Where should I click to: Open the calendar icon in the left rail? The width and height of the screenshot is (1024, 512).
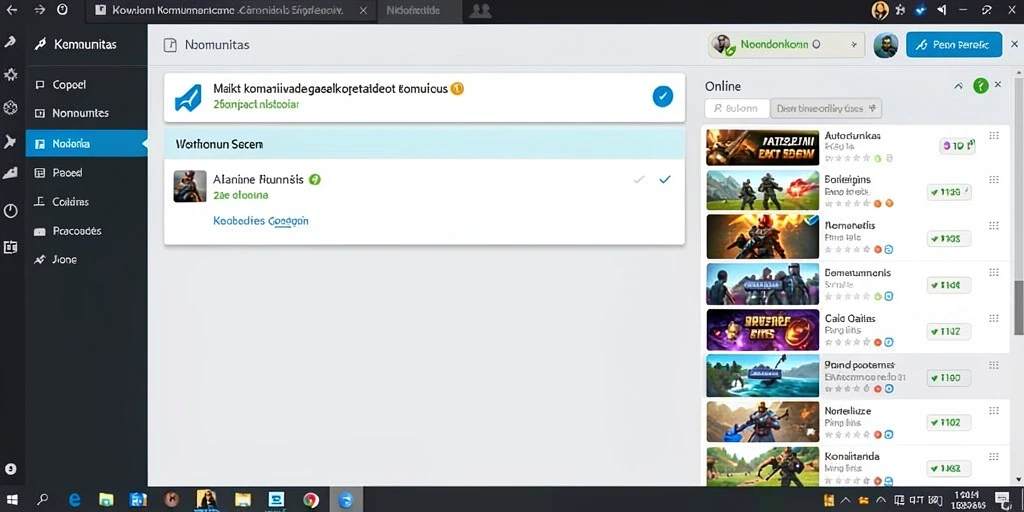tap(10, 247)
